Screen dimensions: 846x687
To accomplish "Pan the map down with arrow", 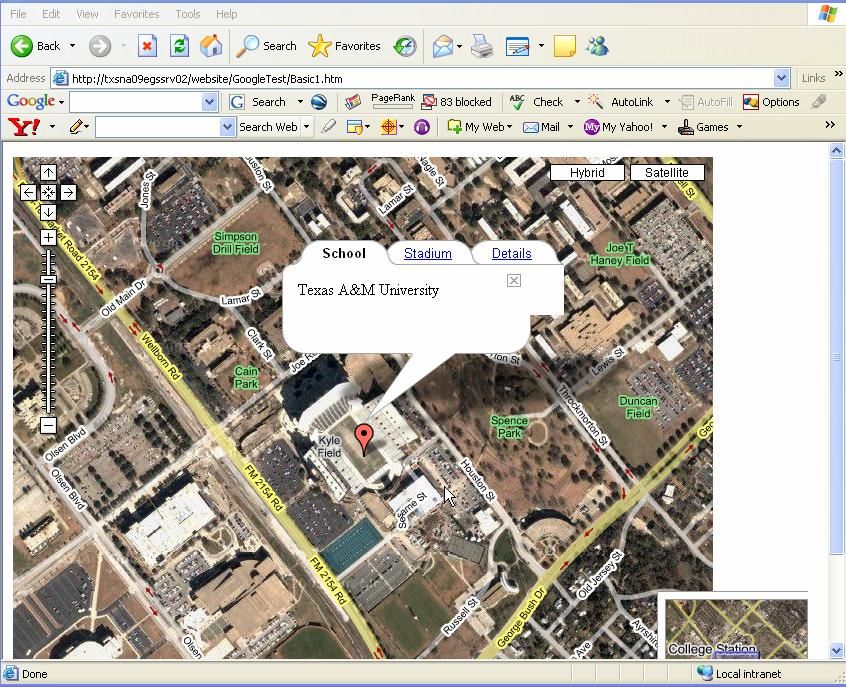I will [49, 212].
